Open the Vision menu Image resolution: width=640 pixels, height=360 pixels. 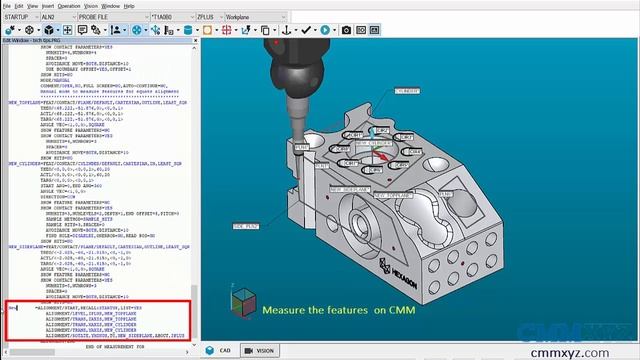tap(91, 6)
